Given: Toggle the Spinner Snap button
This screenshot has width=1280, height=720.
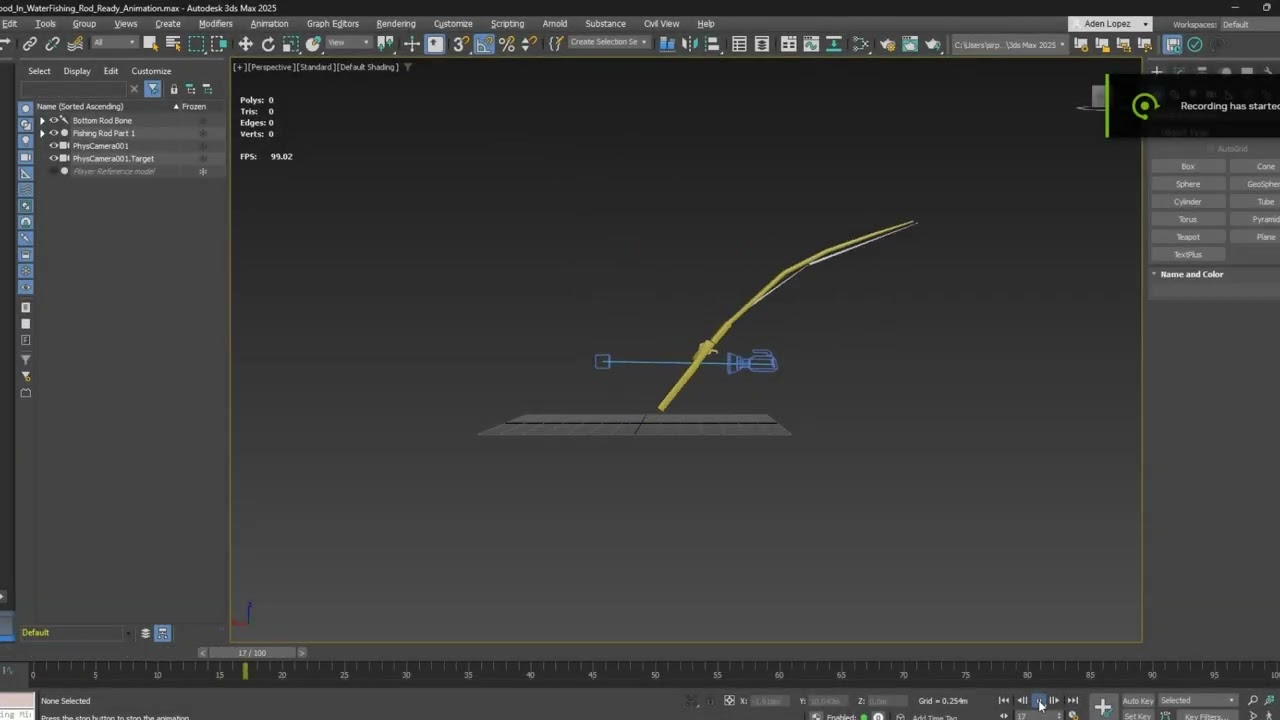Looking at the screenshot, I should [529, 44].
